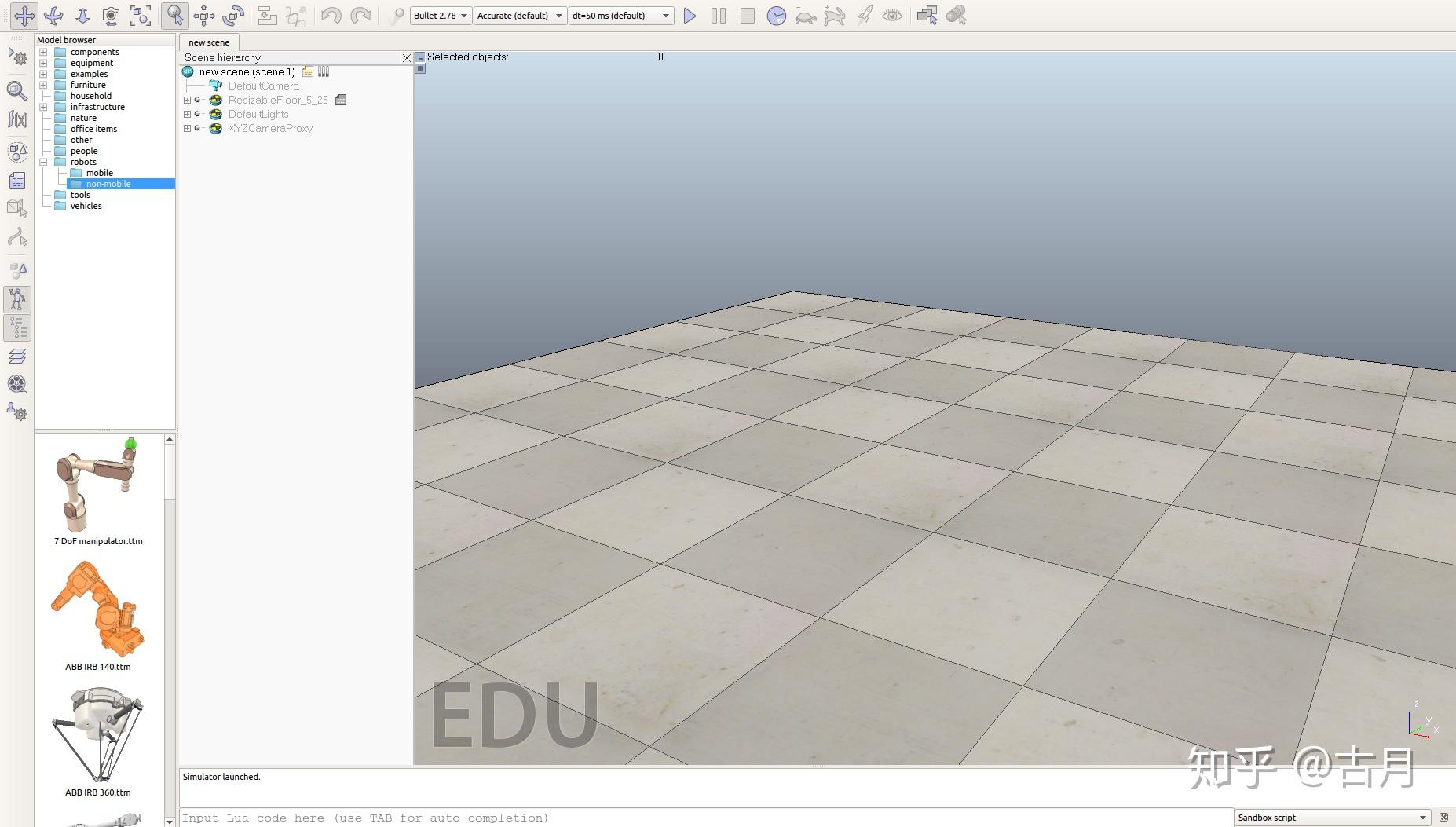This screenshot has width=1456, height=827.
Task: Expand the ResizableFloor_5_25 tree node
Action: (x=187, y=101)
